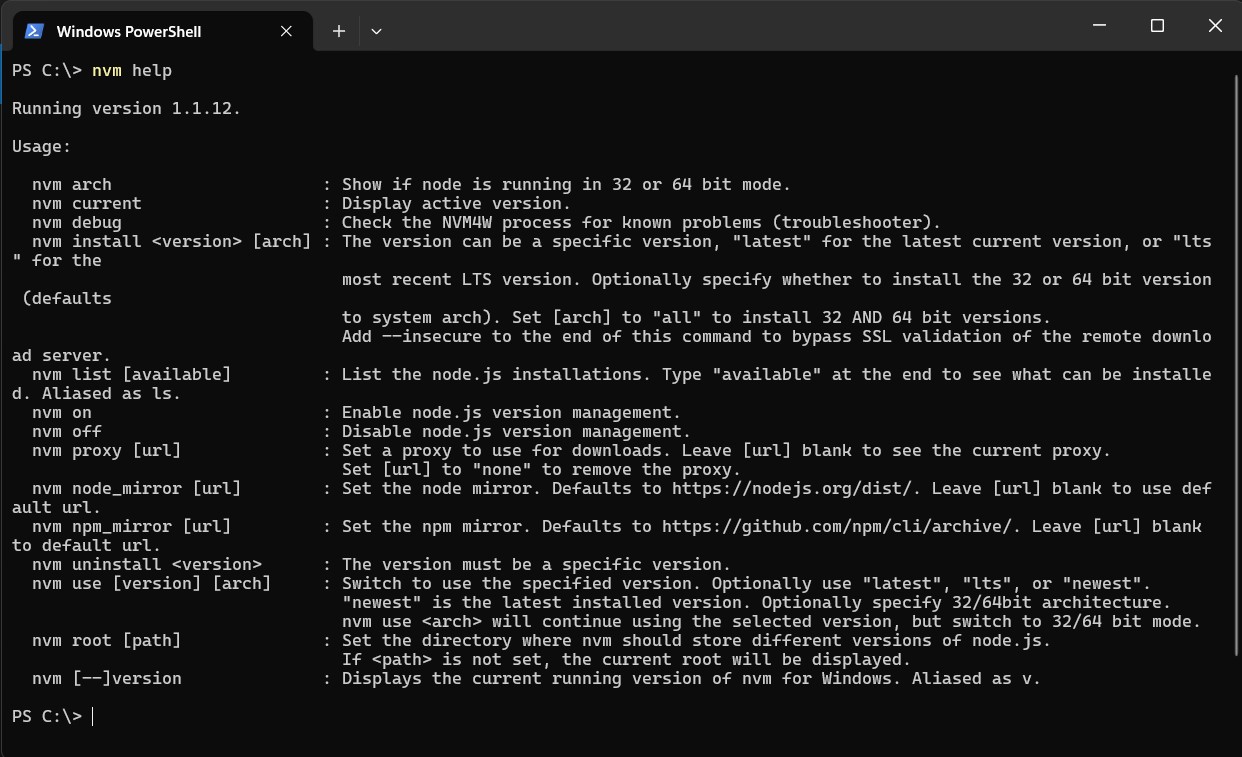Click the "nvm uninstall <version>" command text
The image size is (1242, 757).
(146, 565)
